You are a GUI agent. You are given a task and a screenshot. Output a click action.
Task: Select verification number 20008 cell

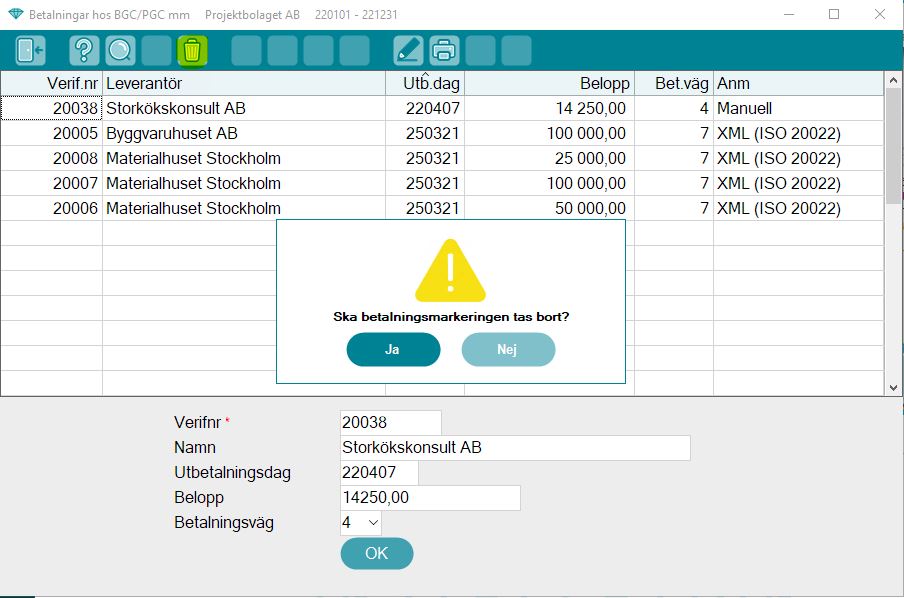51,158
